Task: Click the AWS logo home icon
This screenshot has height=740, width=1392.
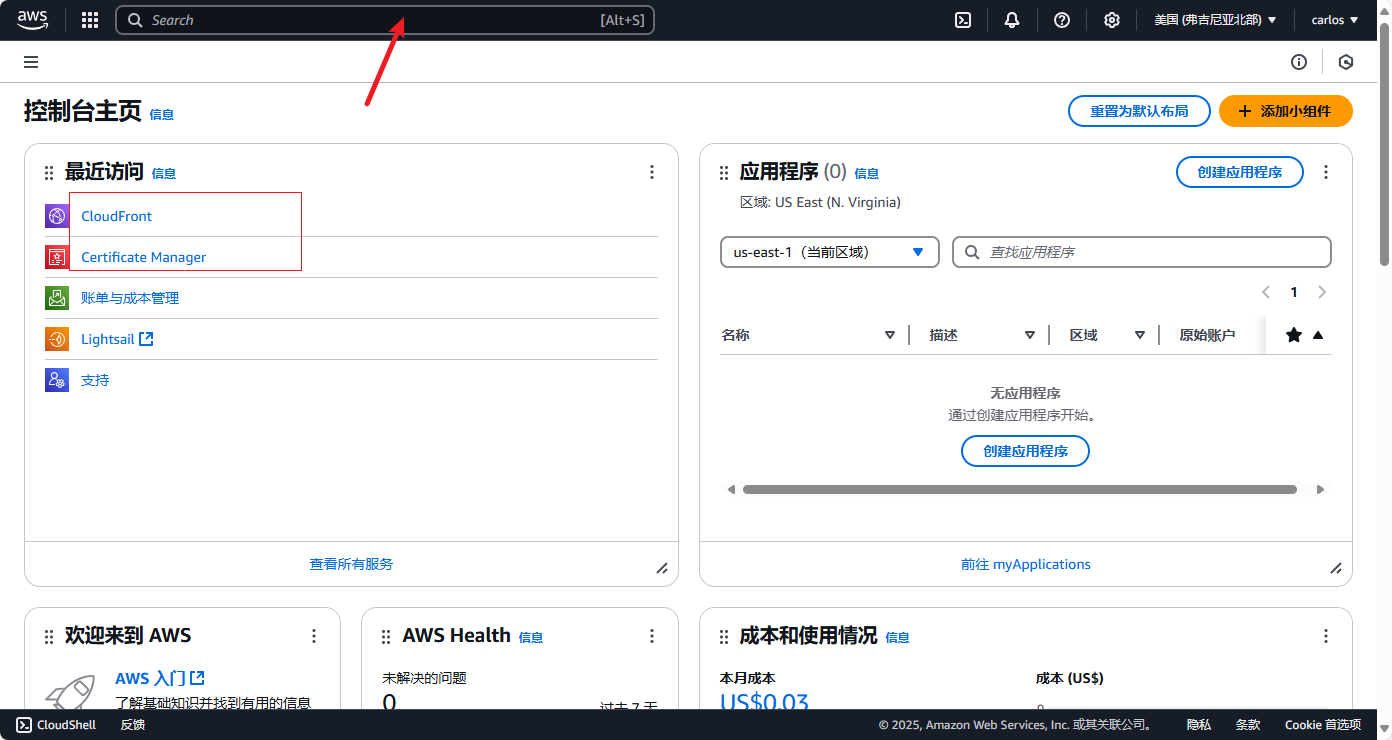Action: 32,20
